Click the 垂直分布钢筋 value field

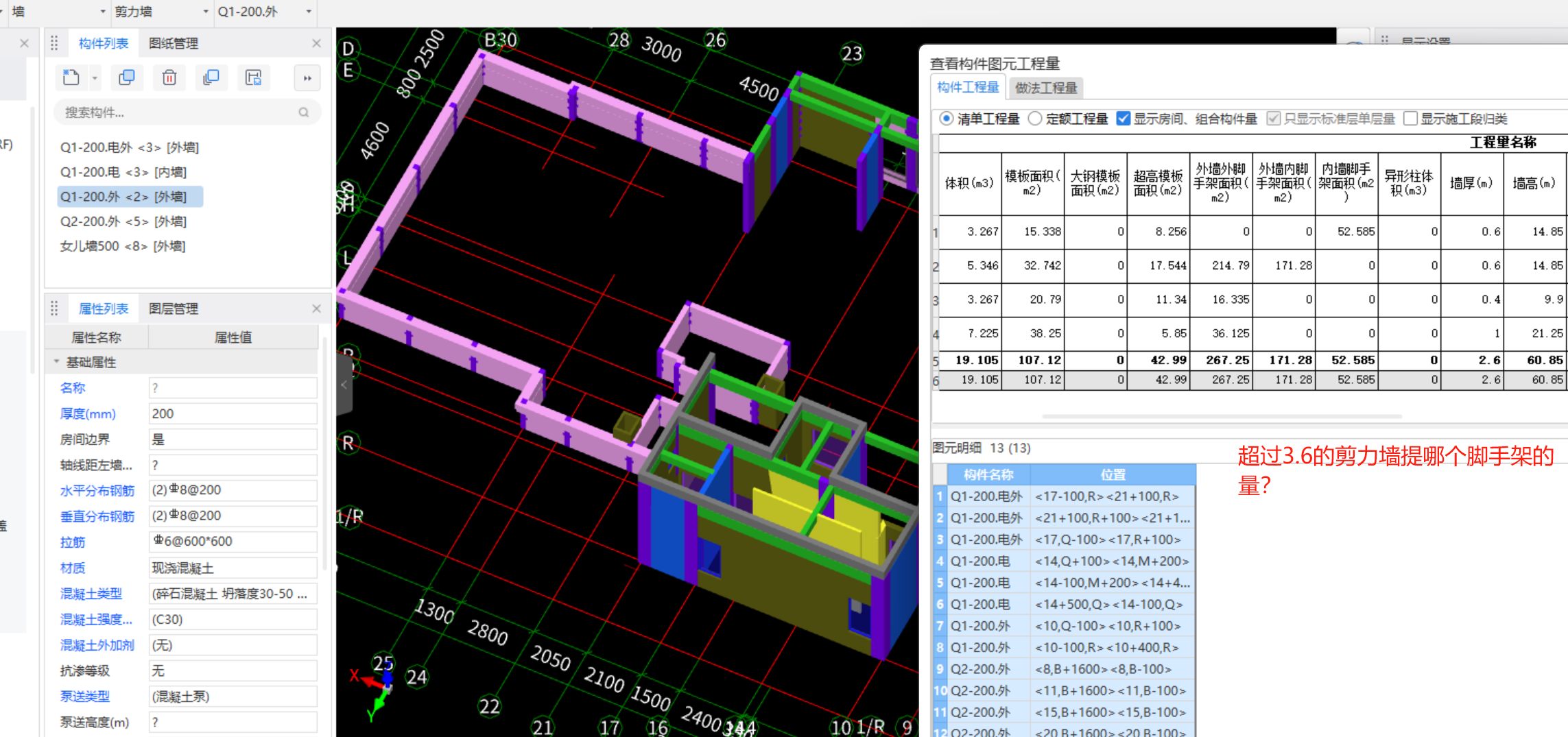click(233, 516)
